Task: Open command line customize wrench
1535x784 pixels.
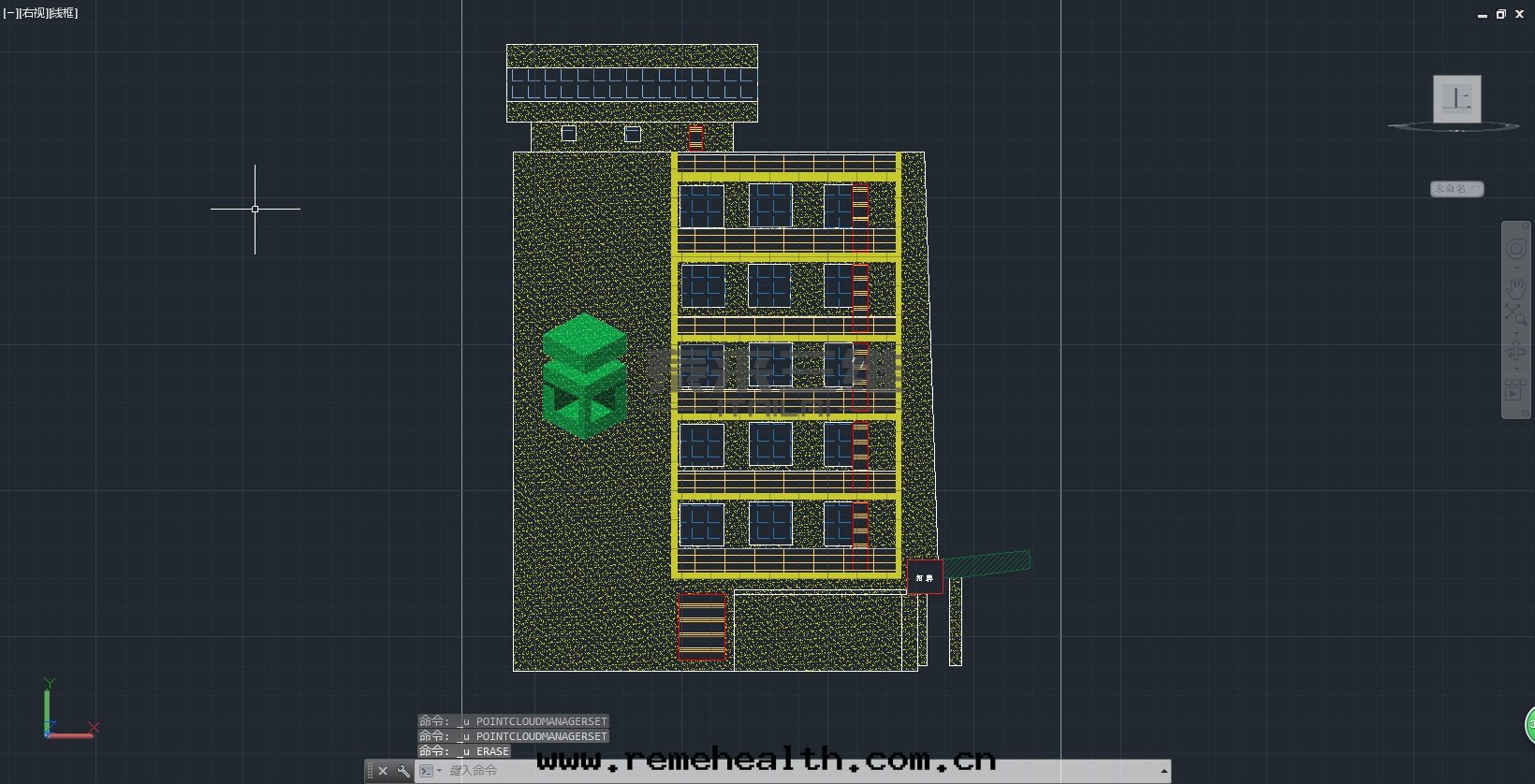Action: click(403, 771)
